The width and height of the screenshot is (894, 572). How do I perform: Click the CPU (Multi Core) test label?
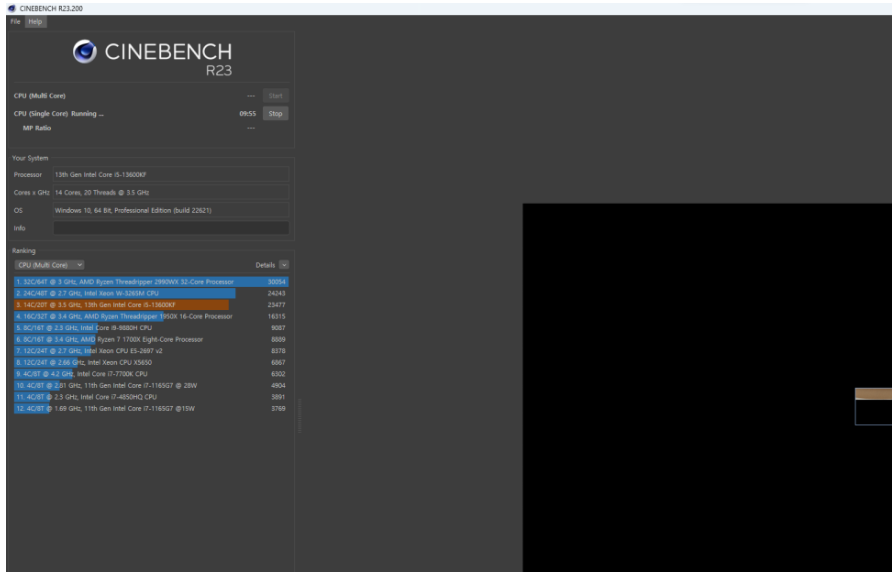pyautogui.click(x=39, y=96)
